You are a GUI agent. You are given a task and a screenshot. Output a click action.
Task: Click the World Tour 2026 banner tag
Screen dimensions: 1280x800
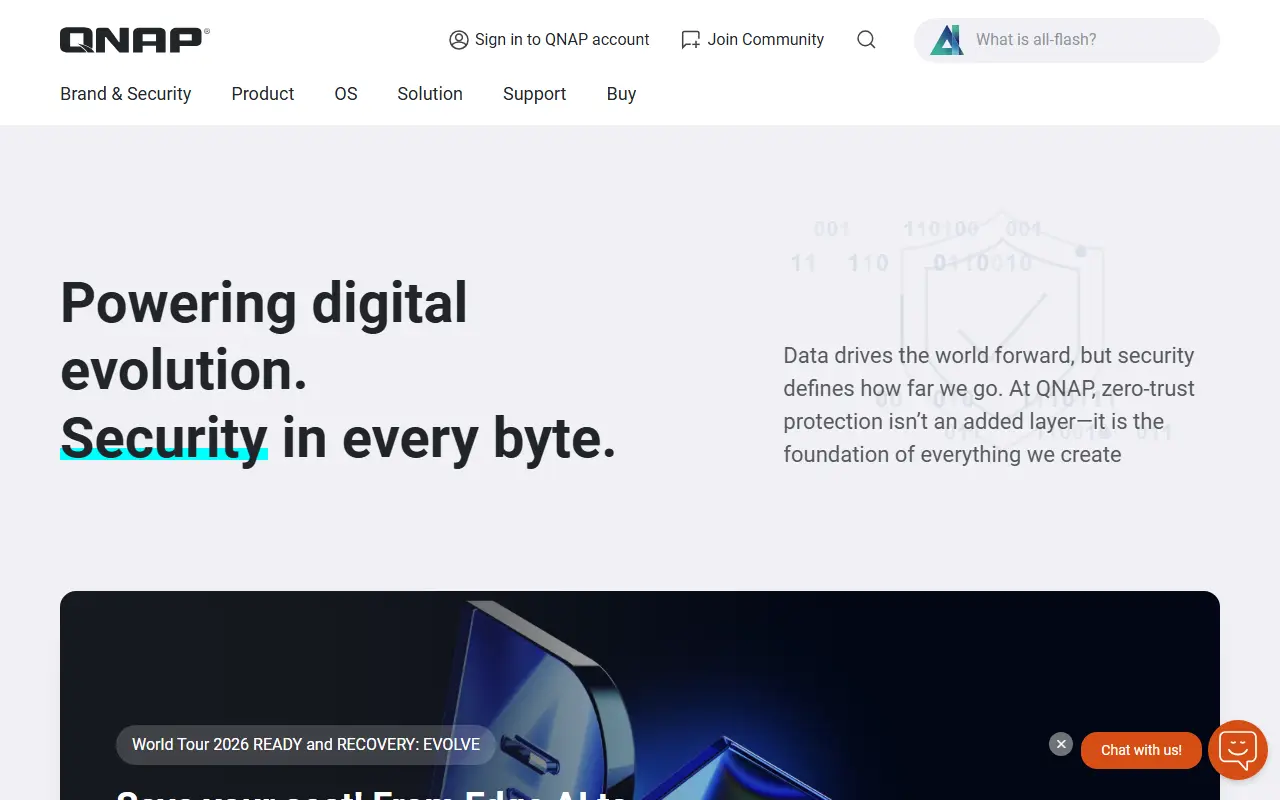306,745
